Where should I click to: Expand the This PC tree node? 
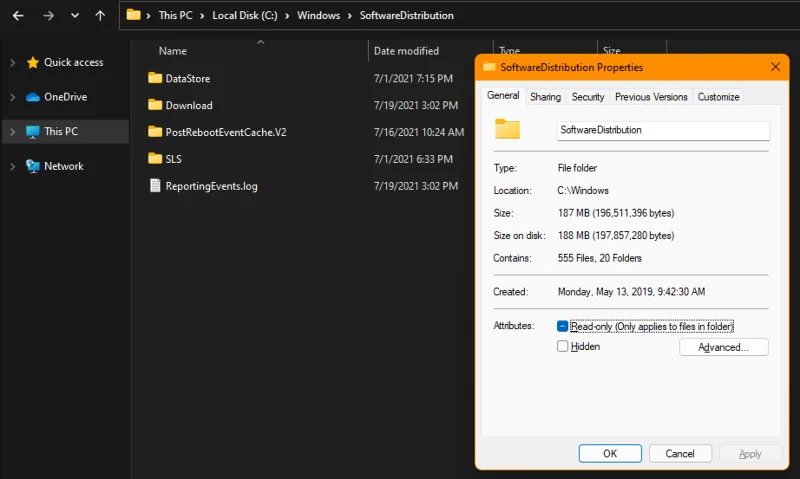[x=12, y=131]
